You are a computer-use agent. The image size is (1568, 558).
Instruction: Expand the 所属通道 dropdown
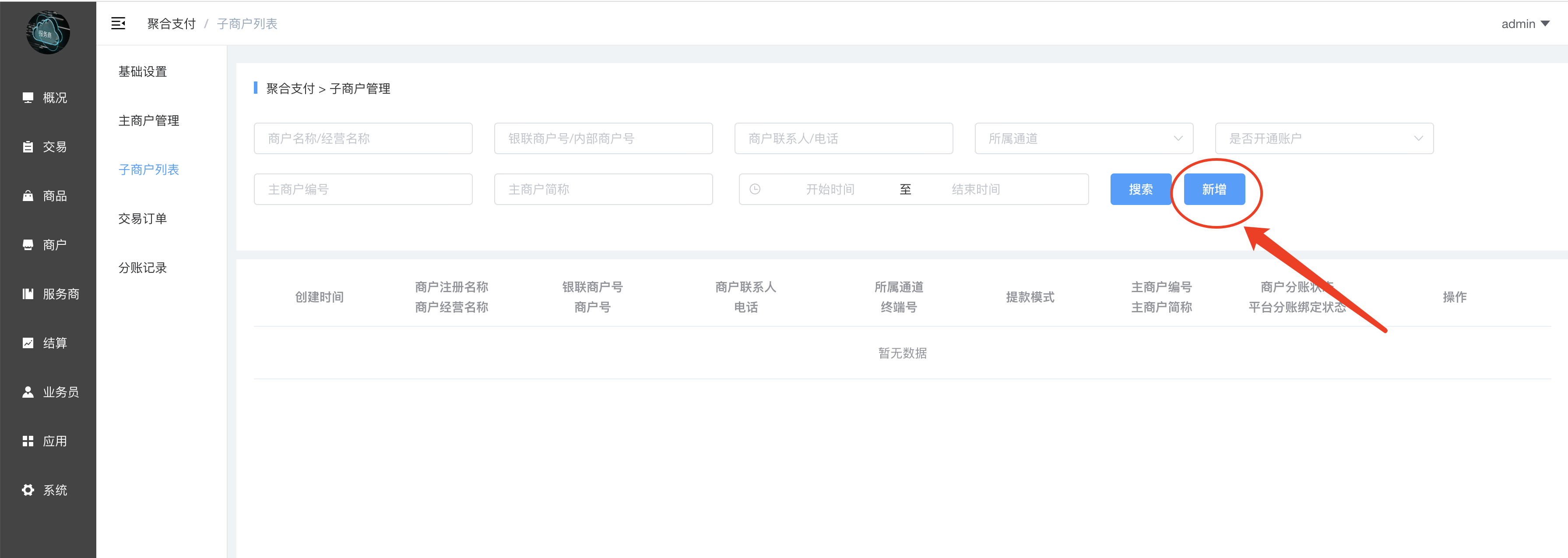coord(1083,138)
